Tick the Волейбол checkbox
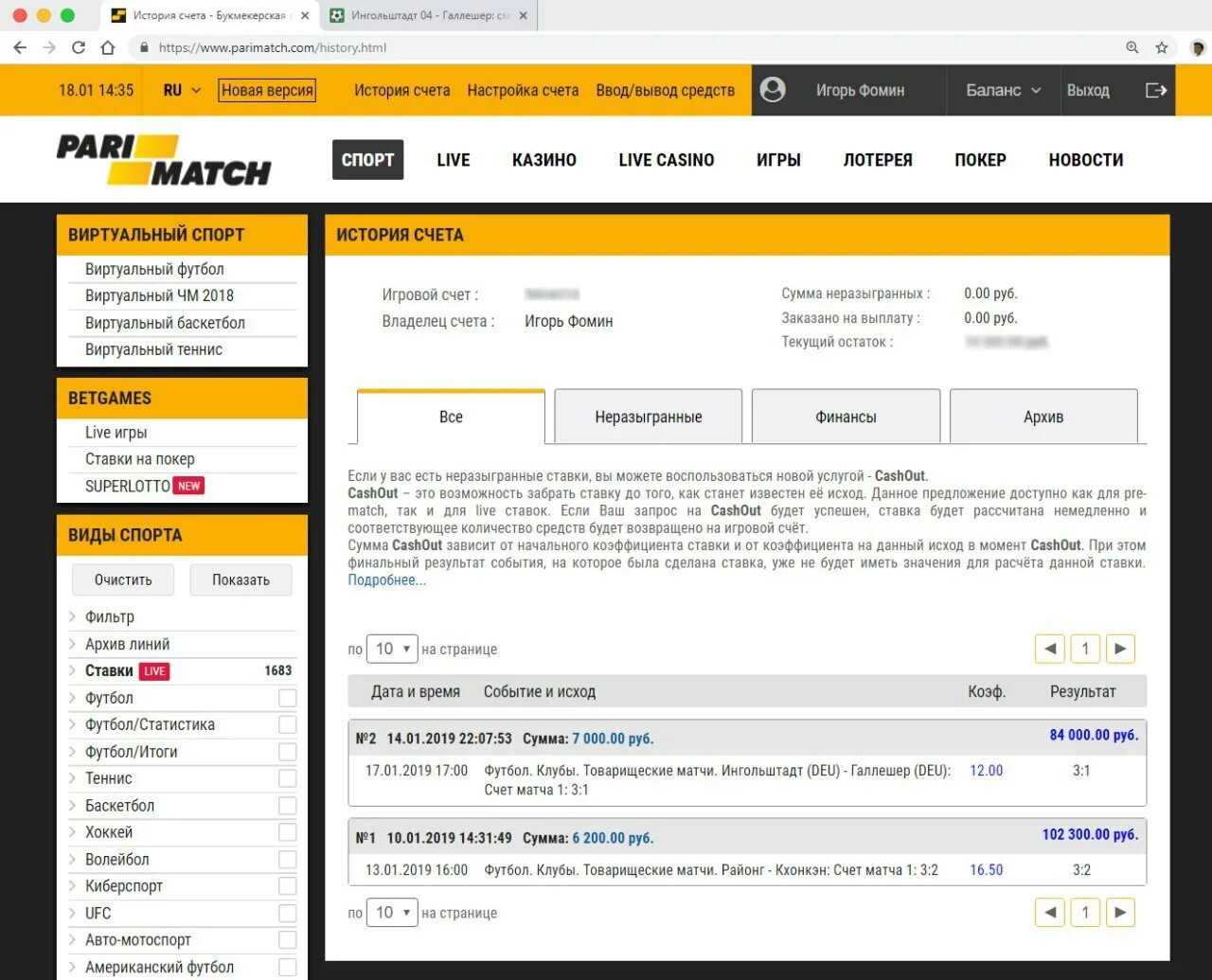The image size is (1212, 980). click(288, 860)
